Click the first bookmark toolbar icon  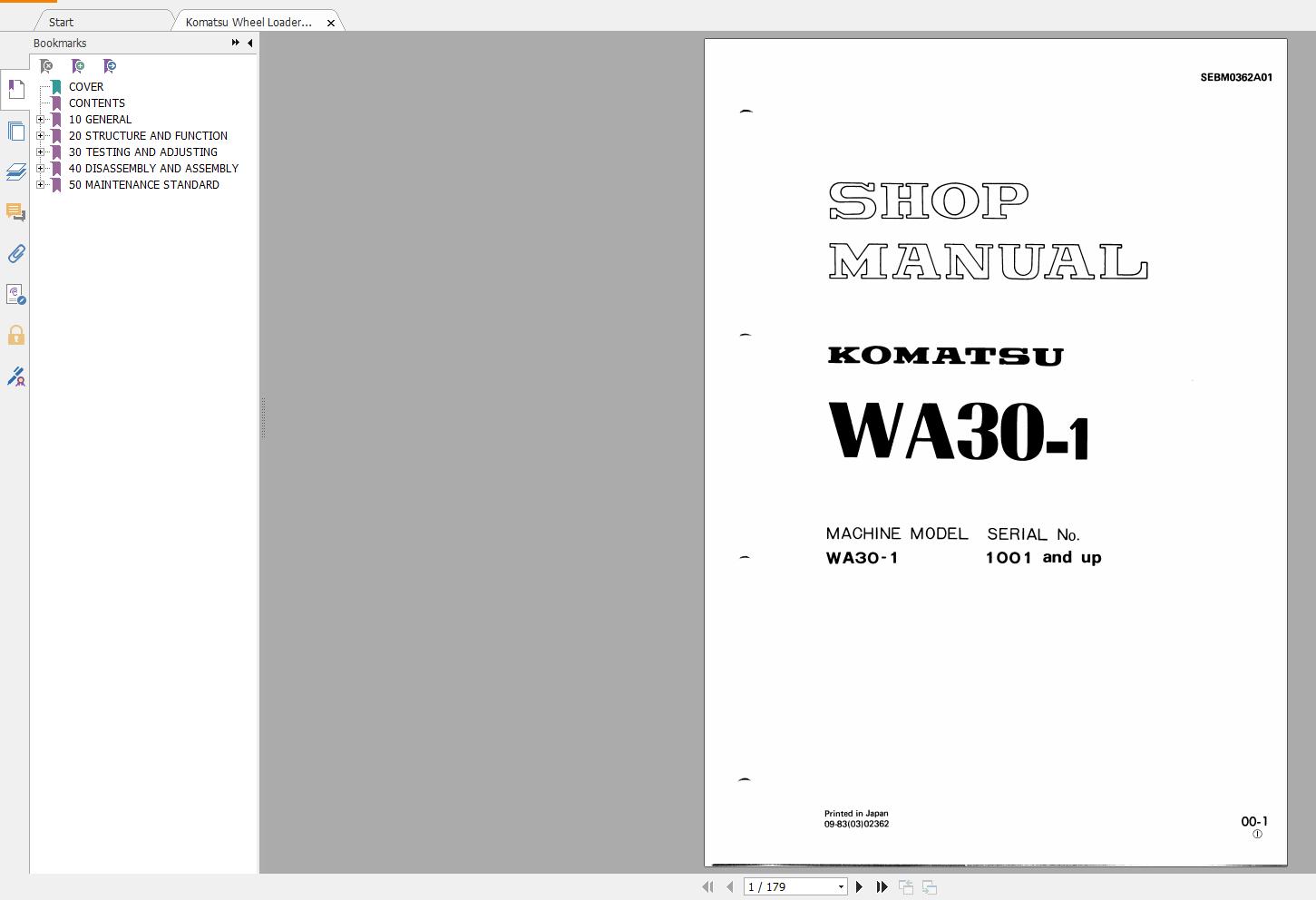click(x=46, y=66)
